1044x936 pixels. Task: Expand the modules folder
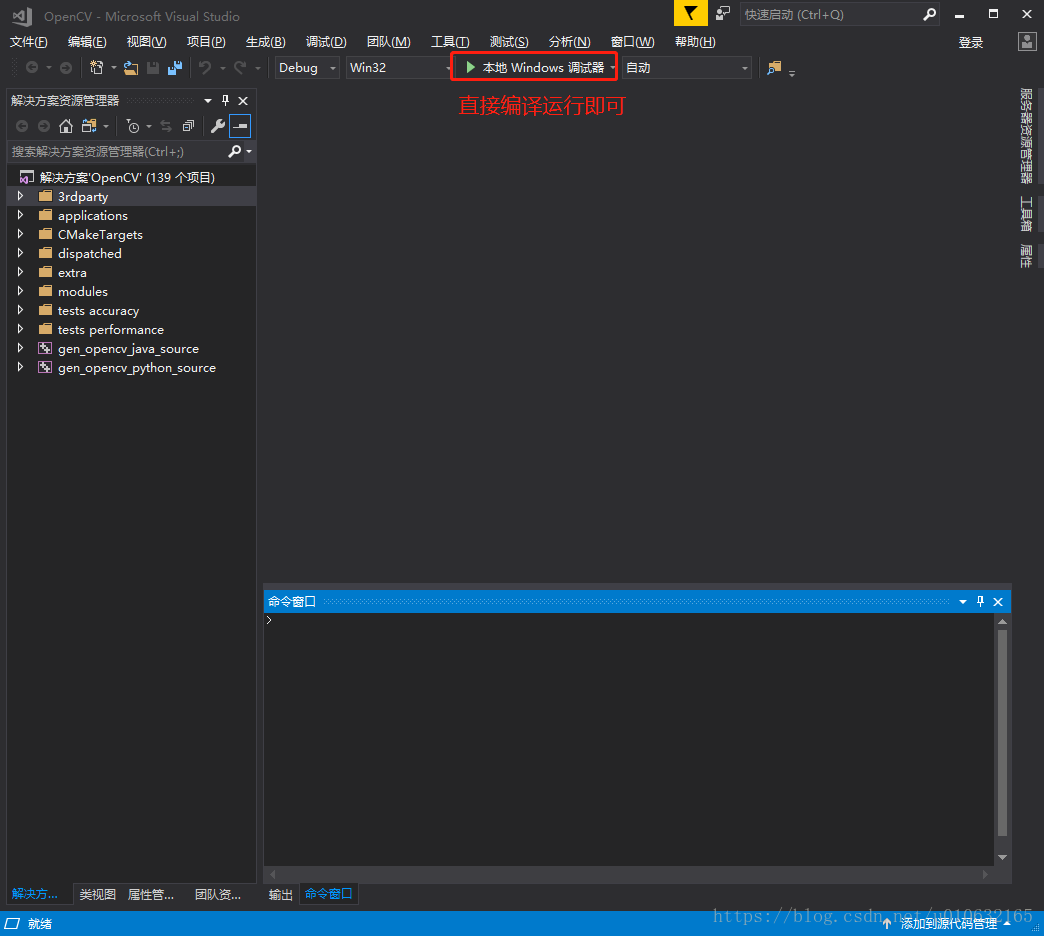tap(20, 291)
